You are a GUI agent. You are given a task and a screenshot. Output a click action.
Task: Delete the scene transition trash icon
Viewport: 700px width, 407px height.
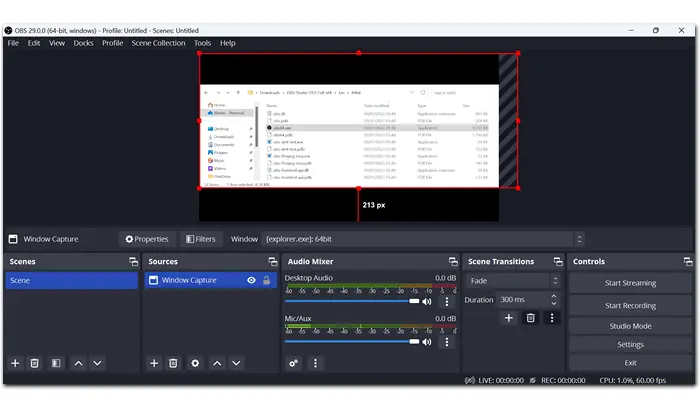(x=530, y=318)
